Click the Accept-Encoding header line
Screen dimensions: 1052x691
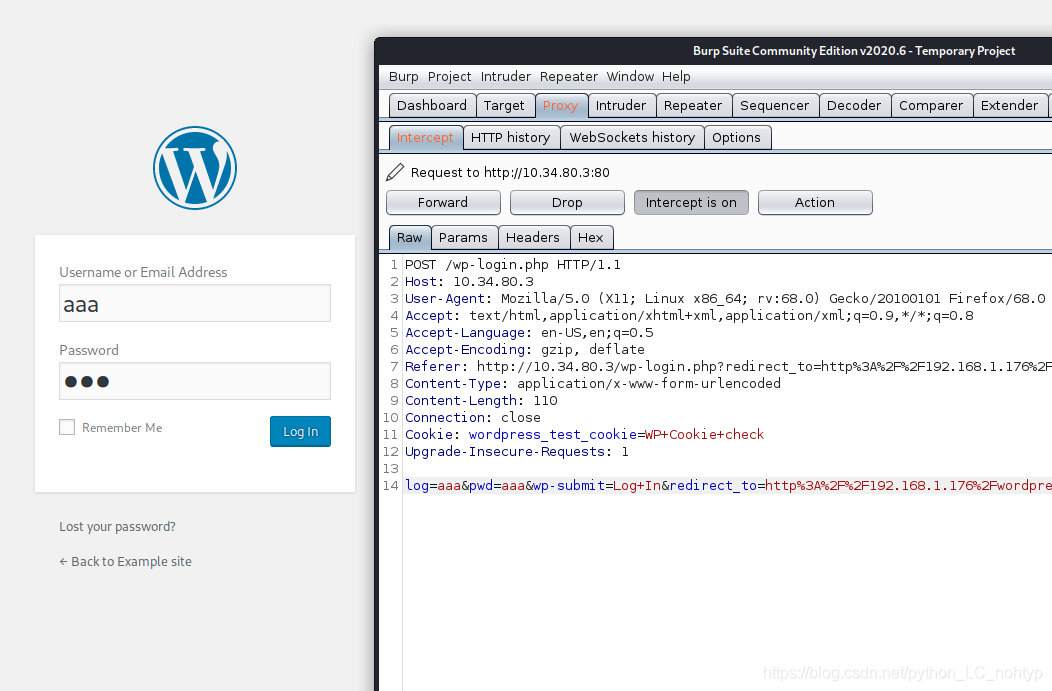(525, 350)
